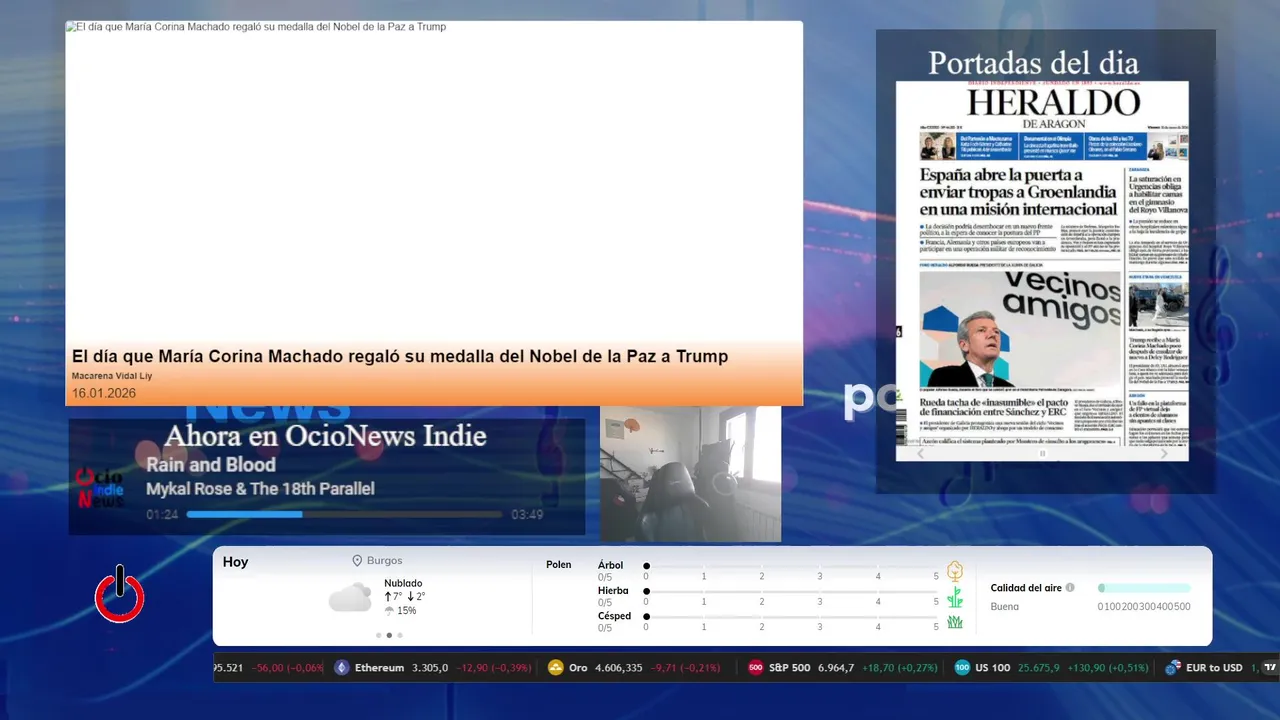The height and width of the screenshot is (720, 1280).
Task: Click the Árbol tree pollen icon
Action: (x=955, y=571)
